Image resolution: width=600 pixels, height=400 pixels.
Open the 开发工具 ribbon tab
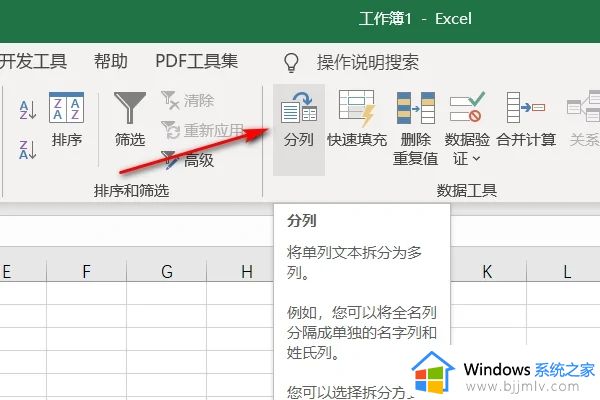[x=33, y=61]
